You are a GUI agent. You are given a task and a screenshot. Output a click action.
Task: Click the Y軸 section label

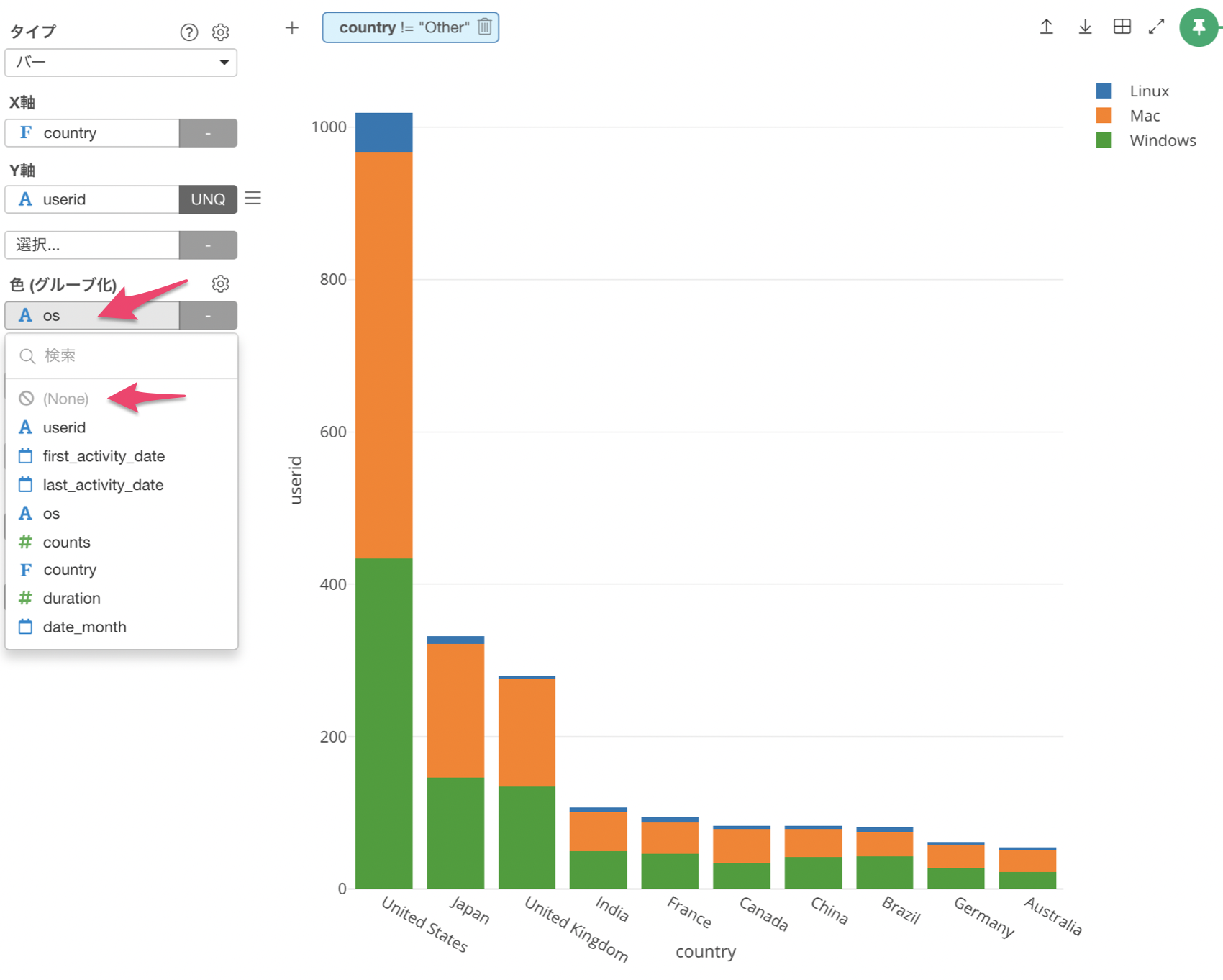[22, 171]
